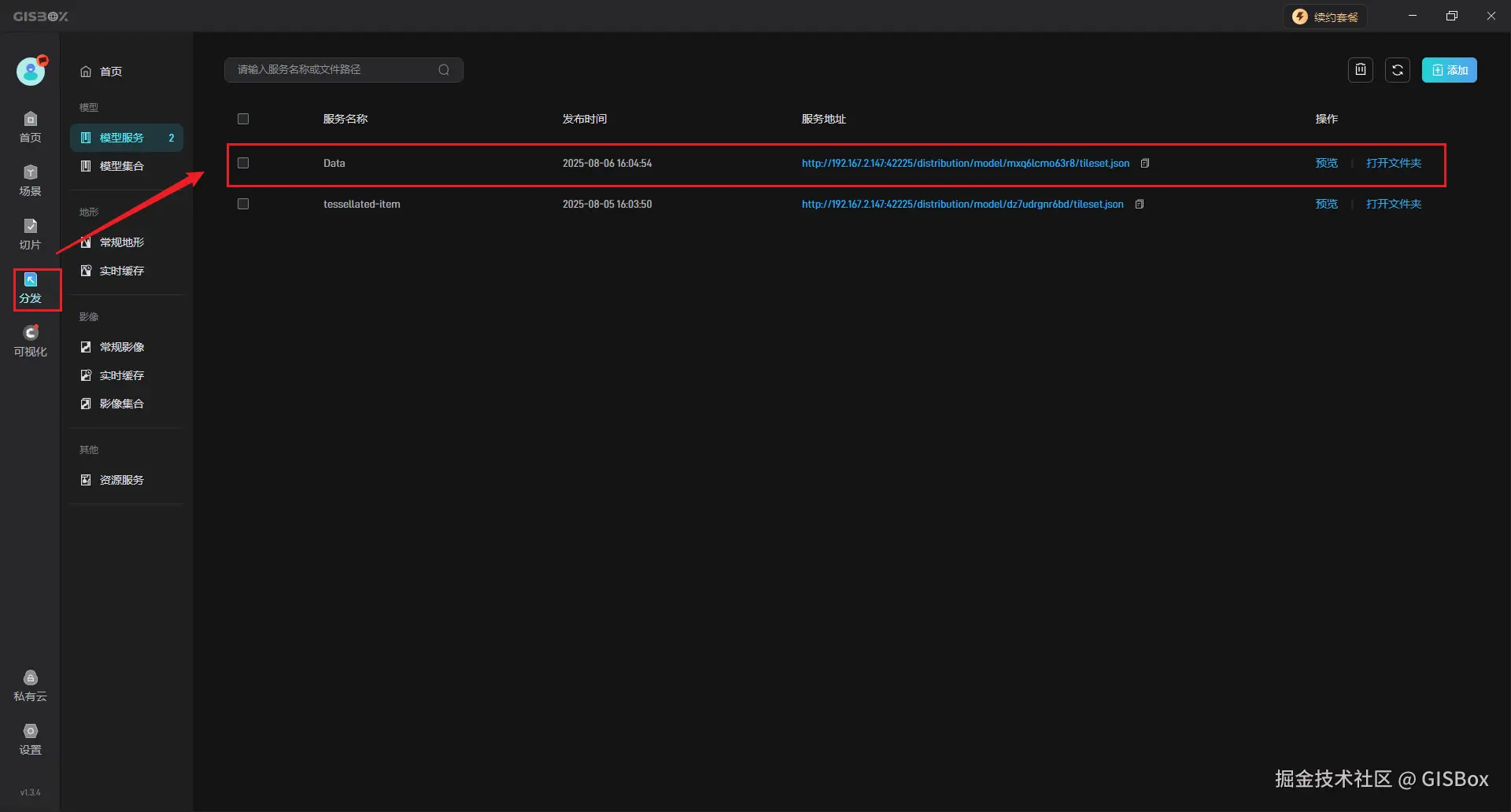Screen dimensions: 1511x812
Task: Select 常规地形 under 地形
Action: 126,242
